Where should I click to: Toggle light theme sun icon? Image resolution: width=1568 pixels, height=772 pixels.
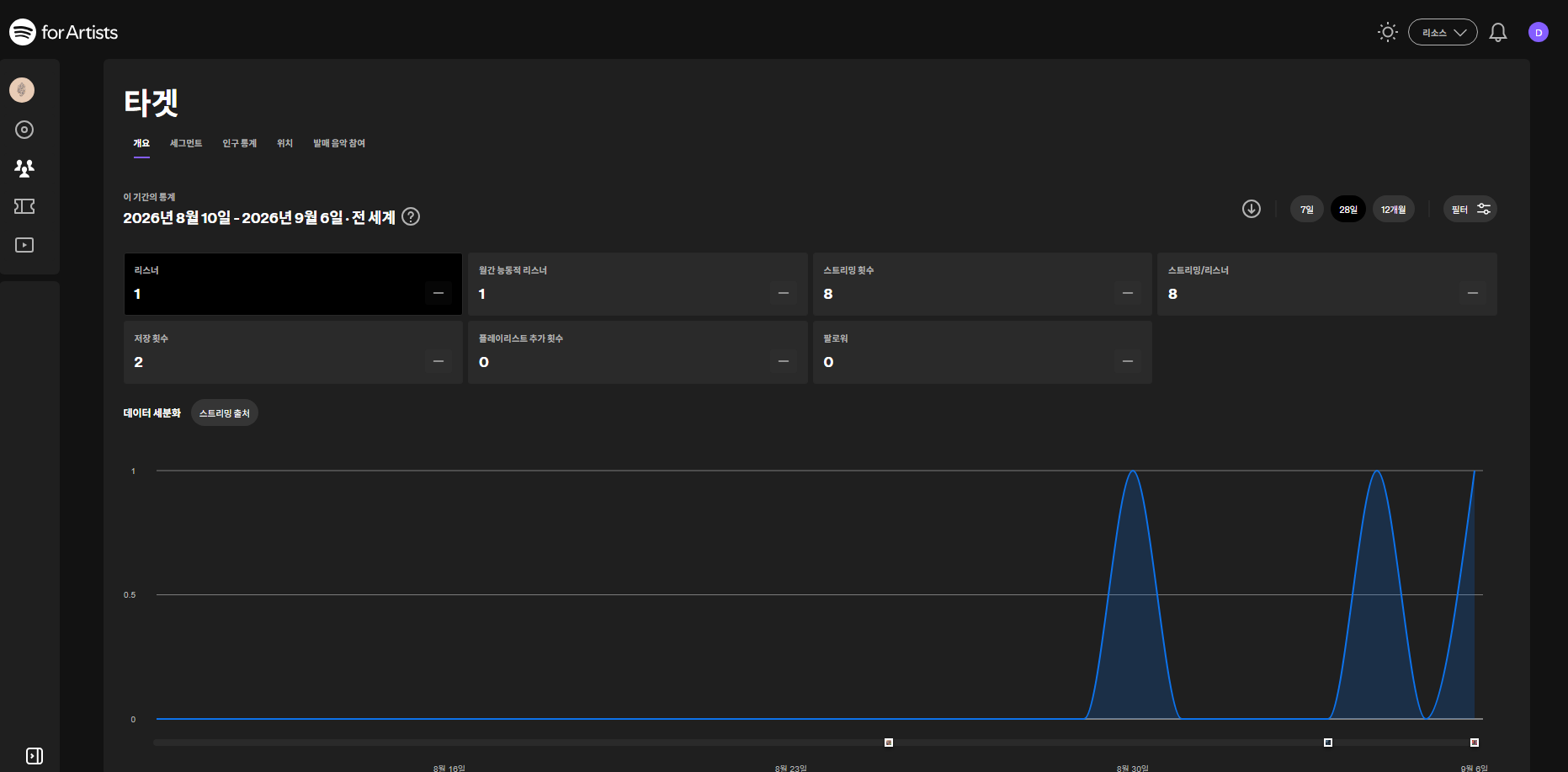click(x=1387, y=32)
